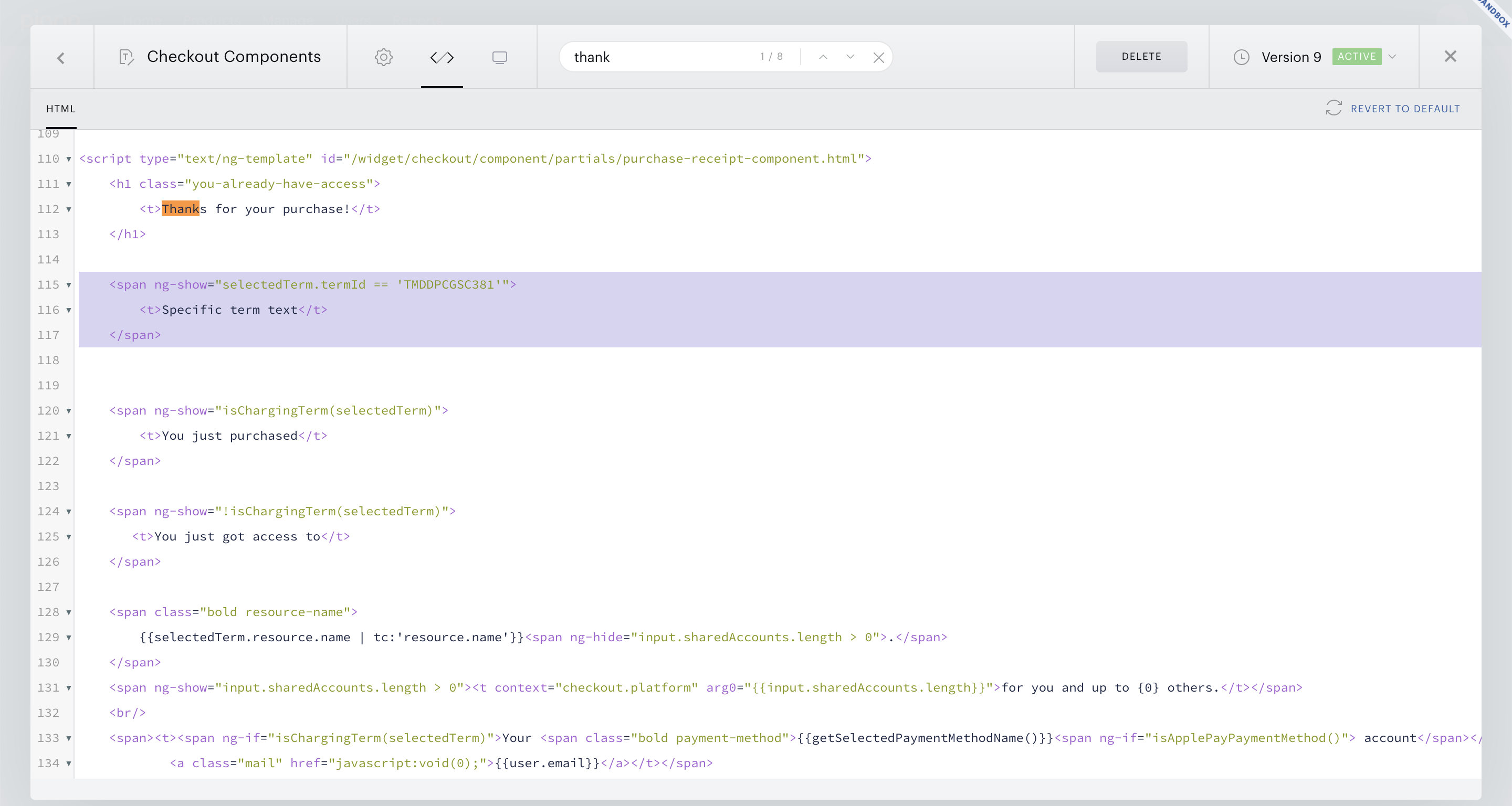The height and width of the screenshot is (806, 1512).
Task: Click the version history clock icon
Action: (1241, 57)
